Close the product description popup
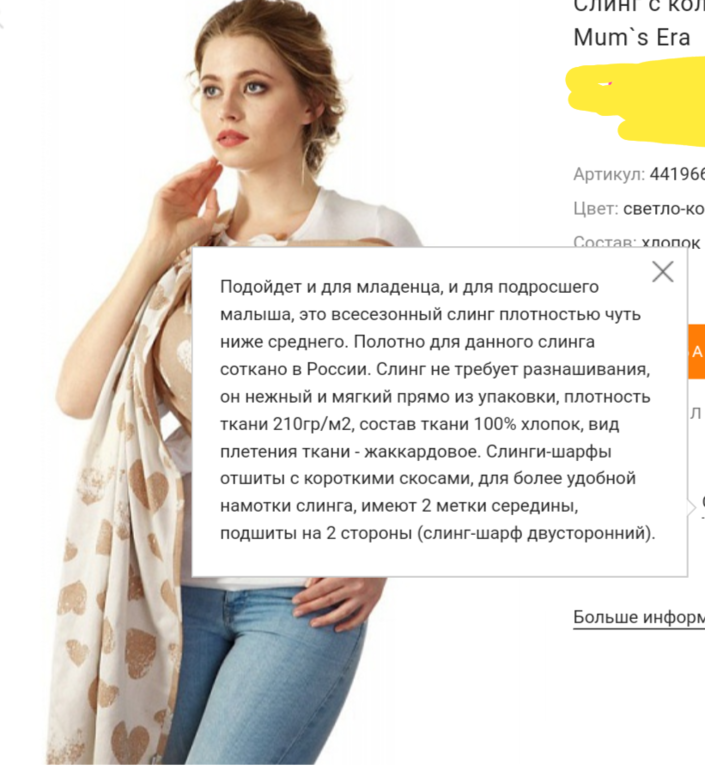The width and height of the screenshot is (705, 770). pyautogui.click(x=663, y=272)
